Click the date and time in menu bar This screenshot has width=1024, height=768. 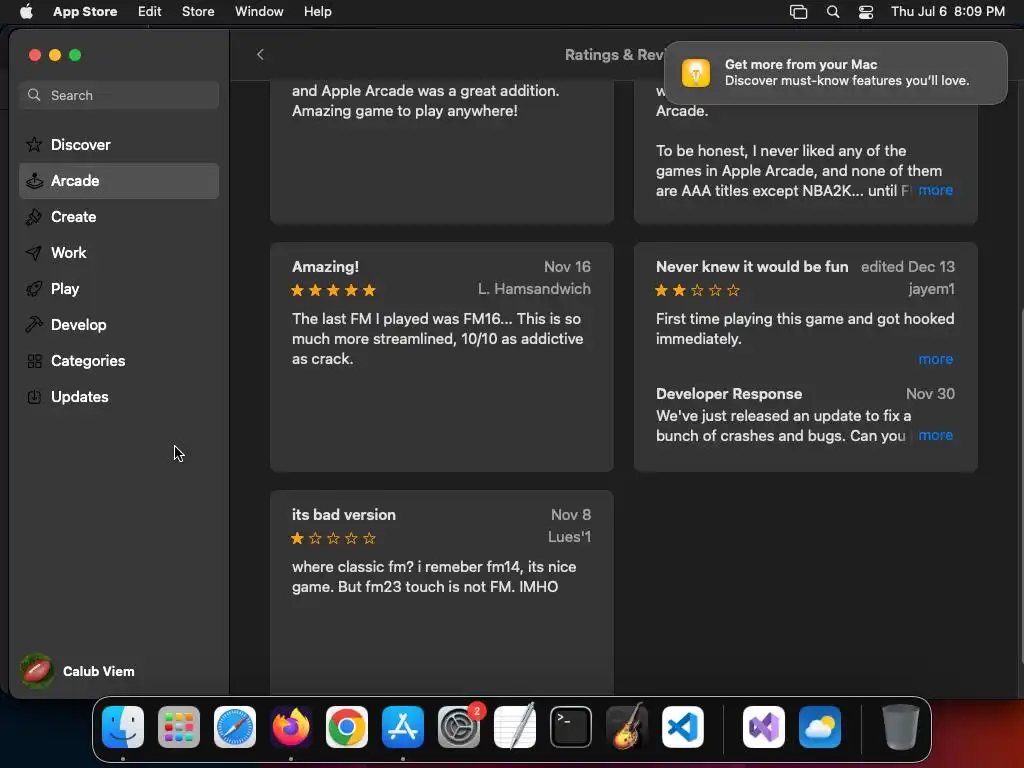click(x=948, y=12)
